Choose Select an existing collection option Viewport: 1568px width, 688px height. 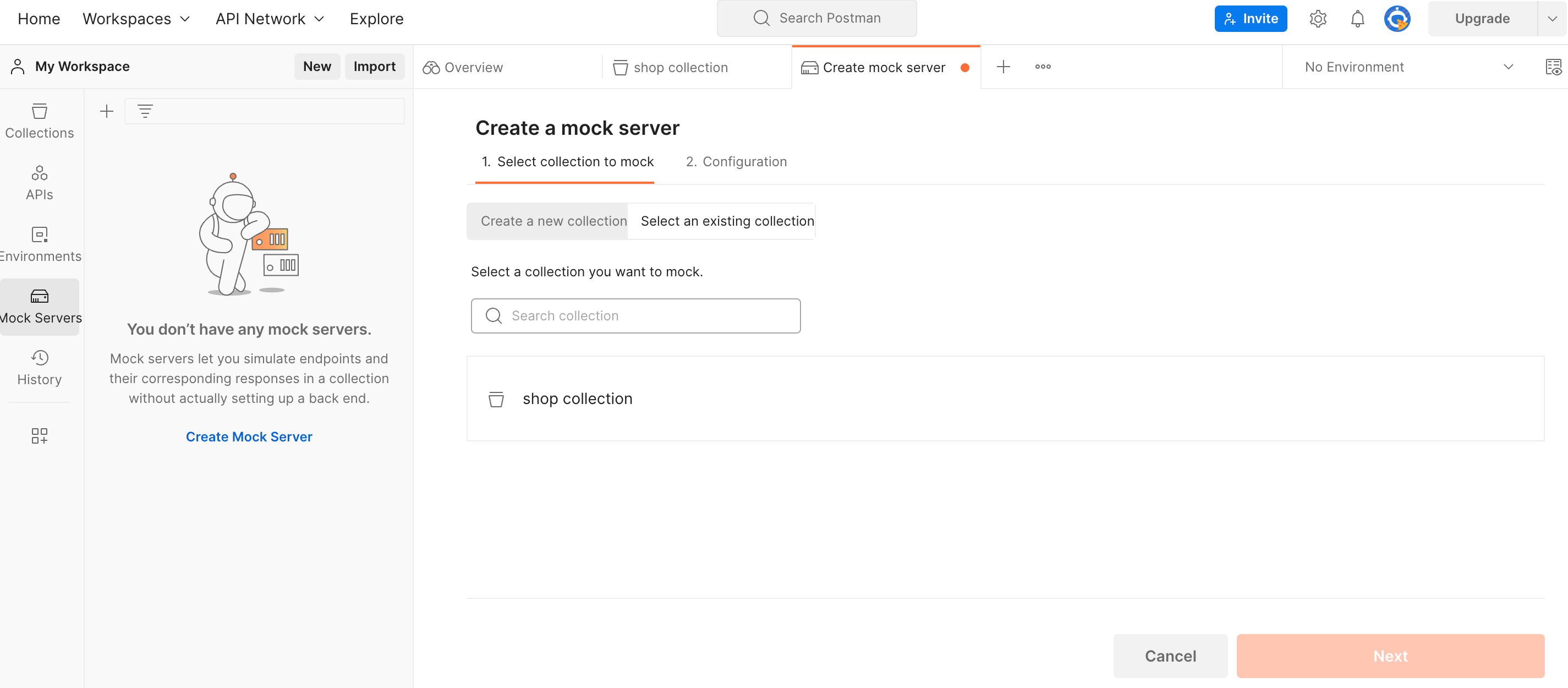click(721, 221)
